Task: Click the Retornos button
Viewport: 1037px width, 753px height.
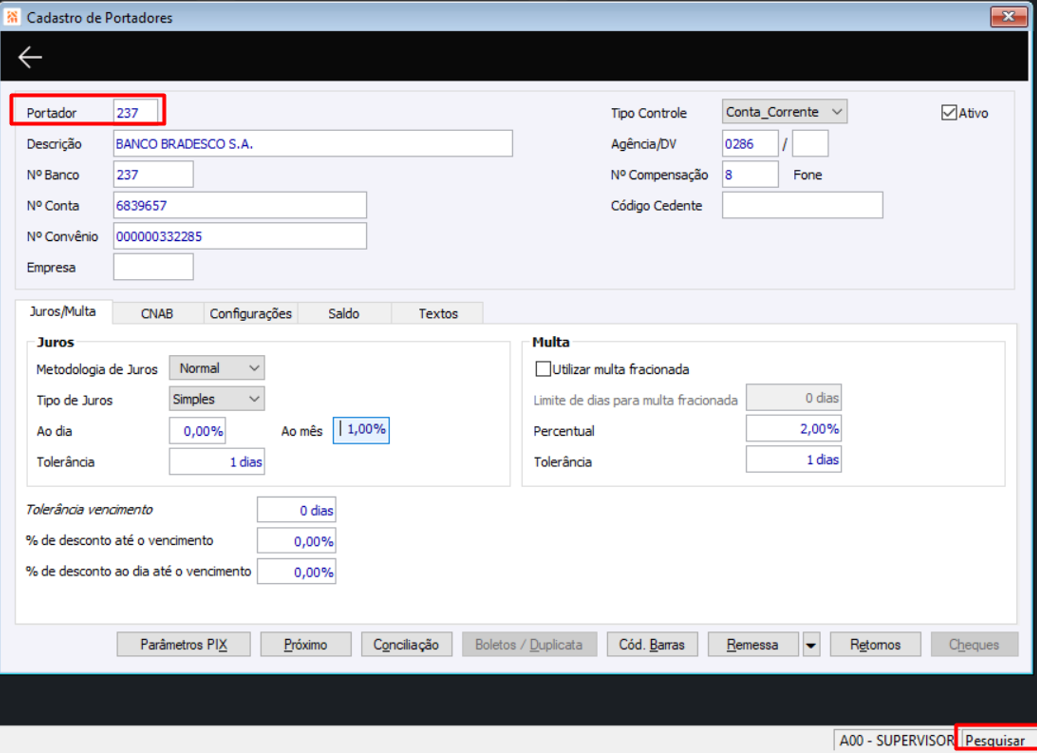Action: pos(875,645)
